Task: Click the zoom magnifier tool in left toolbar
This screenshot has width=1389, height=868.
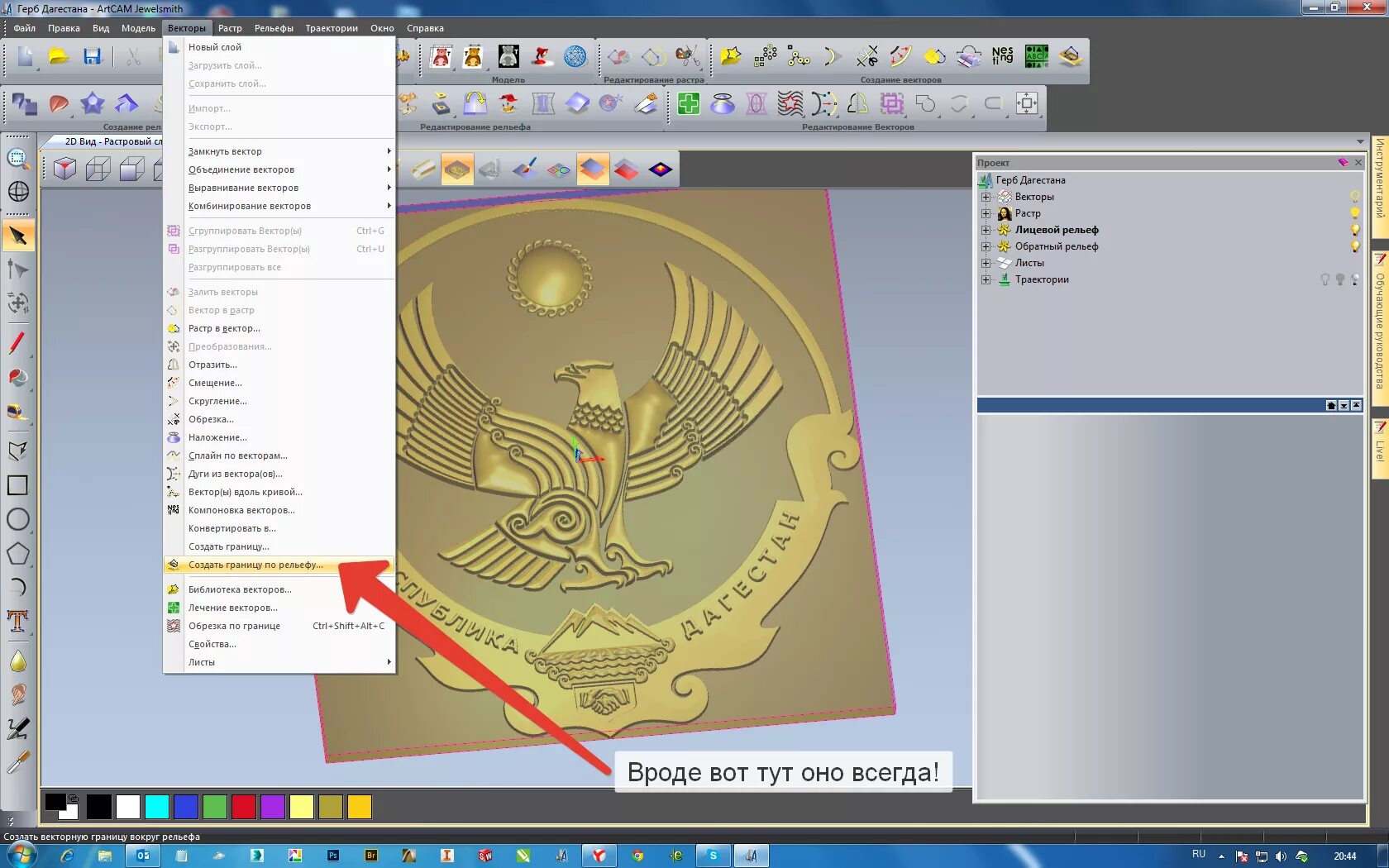Action: 17,158
